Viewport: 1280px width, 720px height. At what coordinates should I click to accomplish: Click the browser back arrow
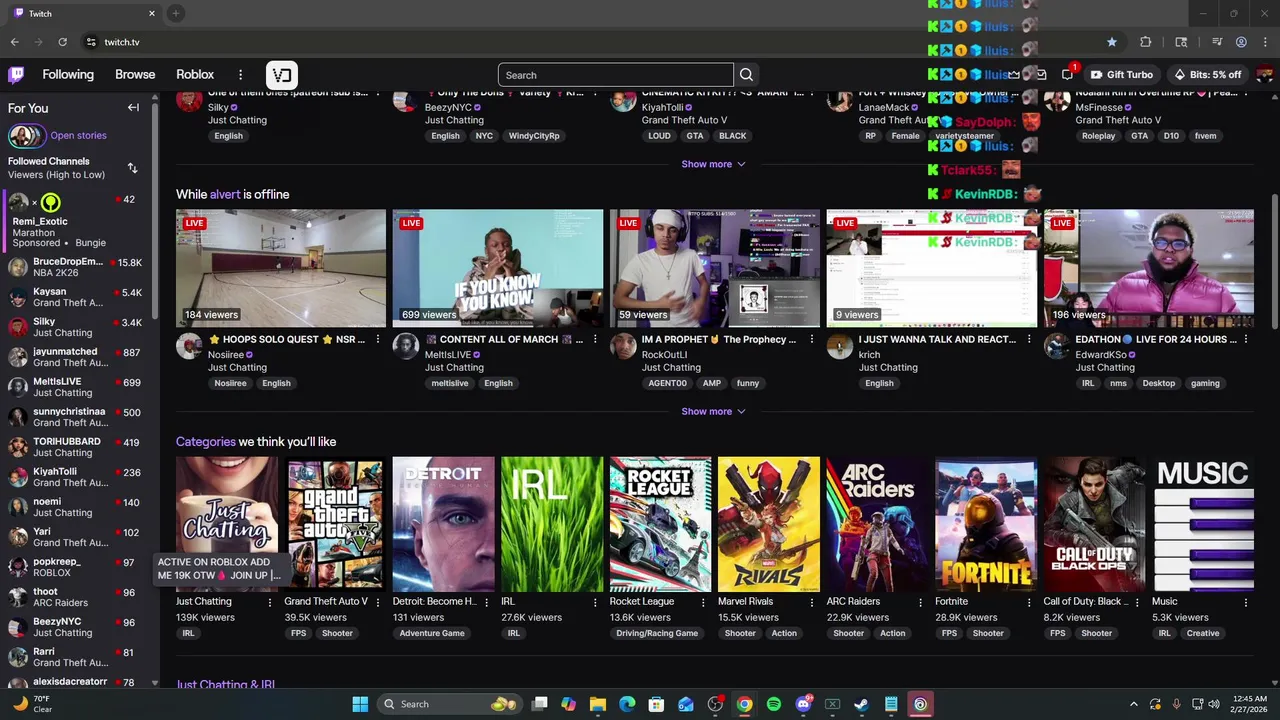[14, 42]
